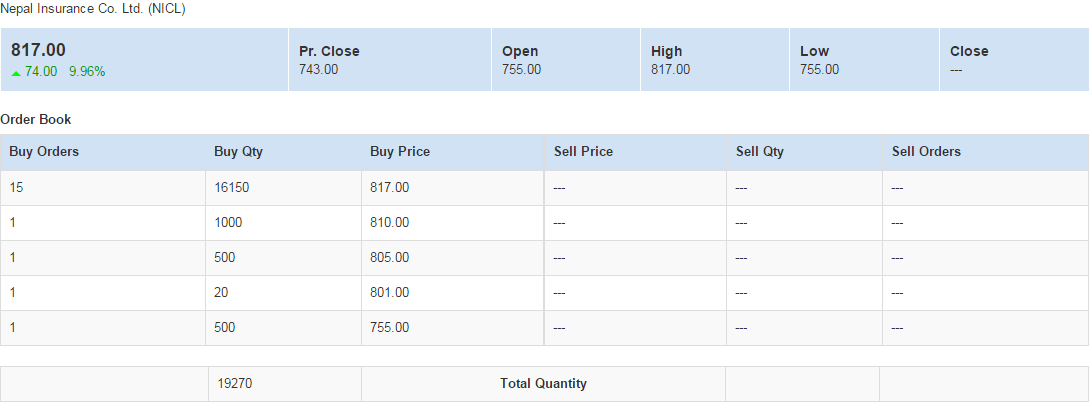The width and height of the screenshot is (1092, 404).
Task: Click the Buy Qty column header
Action: (x=238, y=152)
